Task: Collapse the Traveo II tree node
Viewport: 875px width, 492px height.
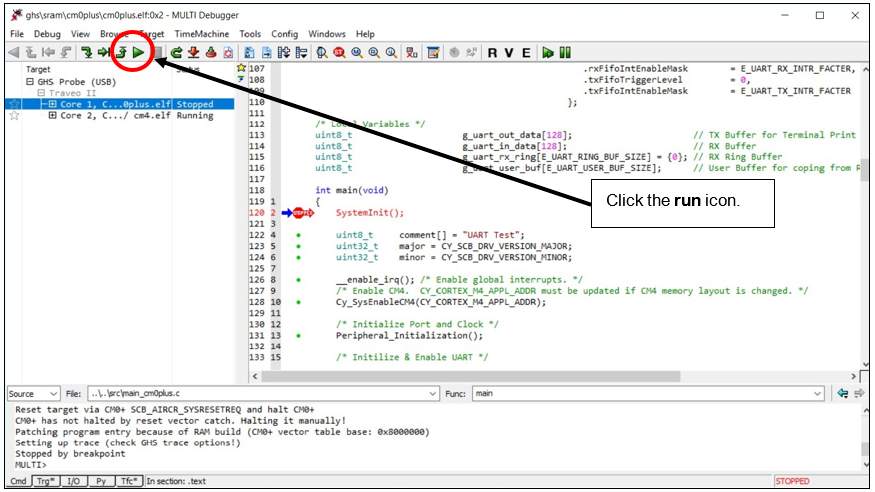Action: point(41,93)
